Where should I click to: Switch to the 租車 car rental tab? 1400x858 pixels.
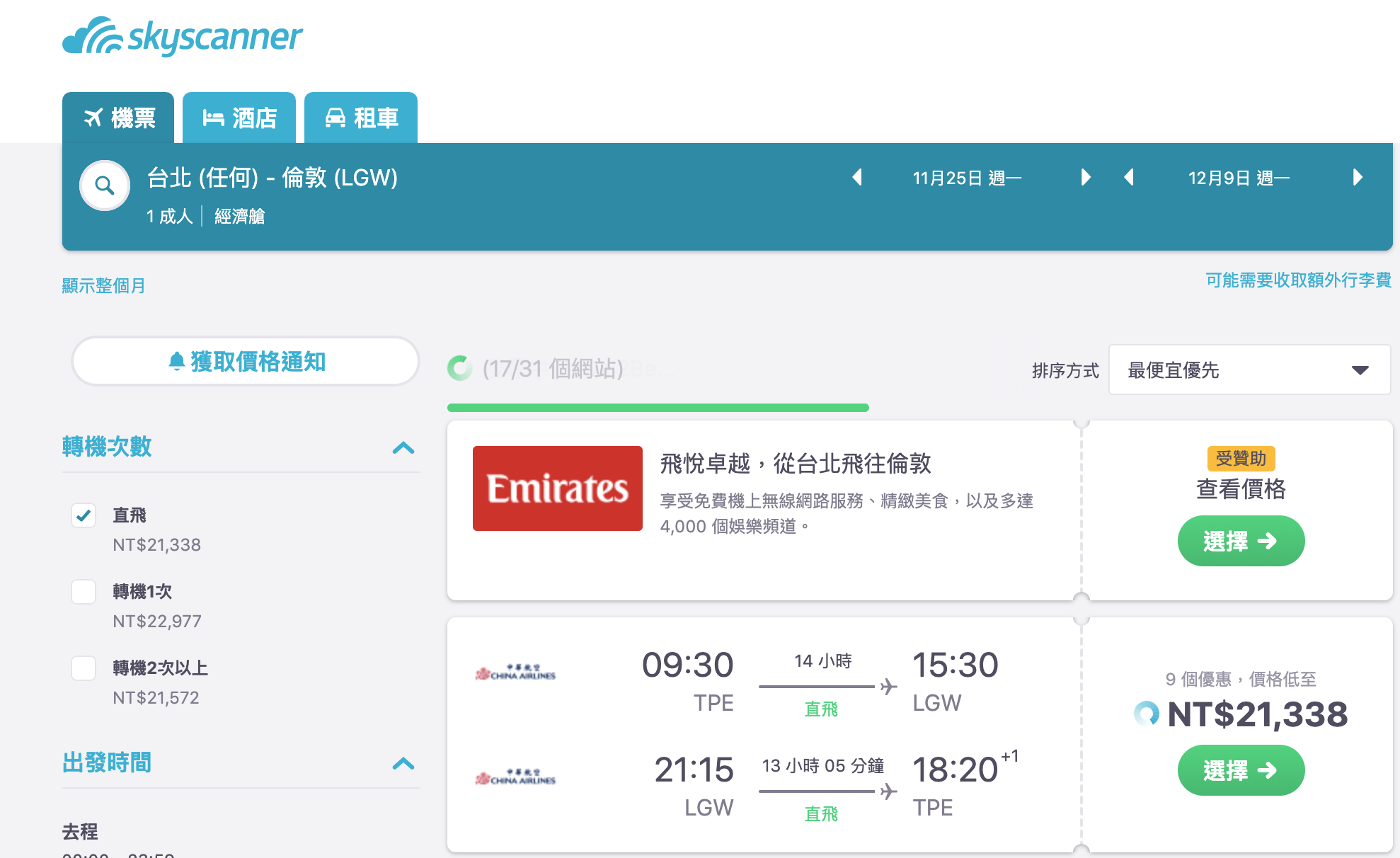pyautogui.click(x=361, y=118)
